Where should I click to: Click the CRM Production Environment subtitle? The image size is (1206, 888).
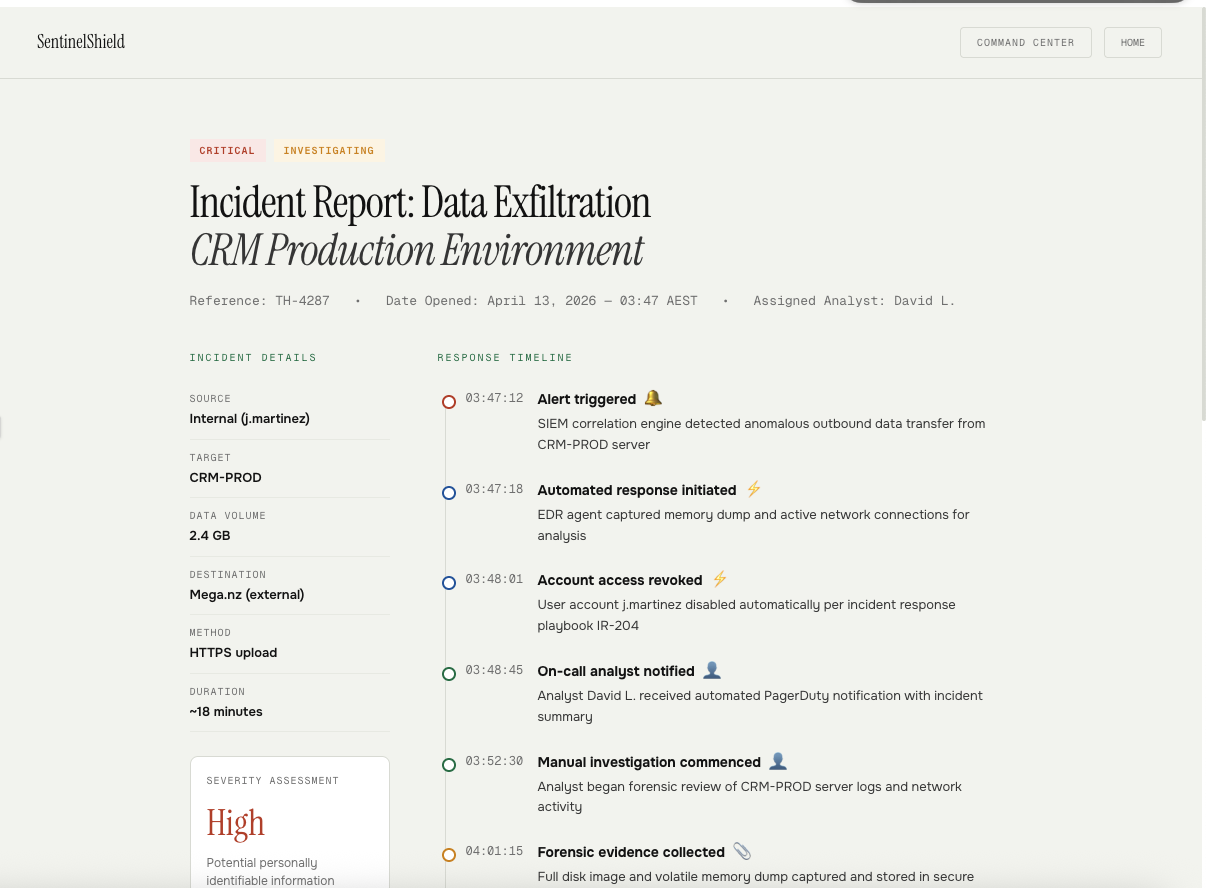[417, 250]
